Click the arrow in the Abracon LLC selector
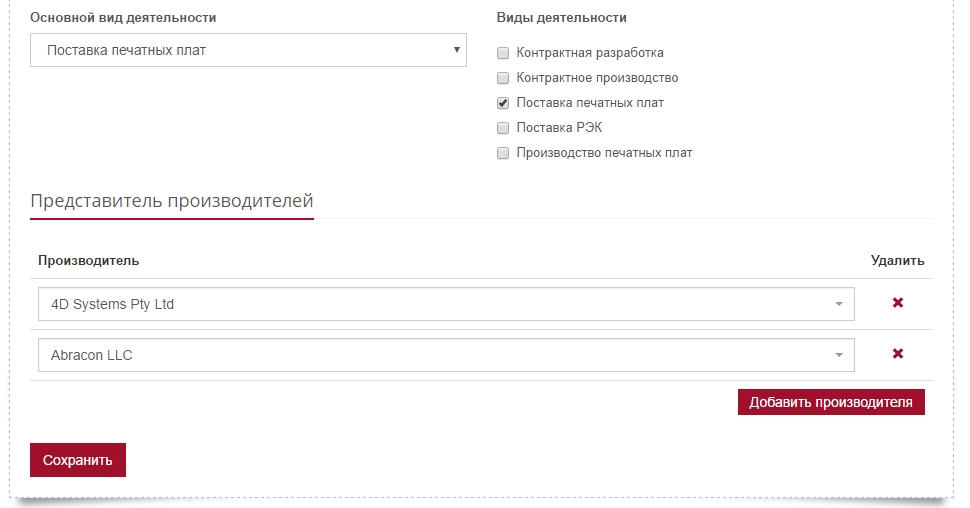The image size is (970, 508). 839,355
